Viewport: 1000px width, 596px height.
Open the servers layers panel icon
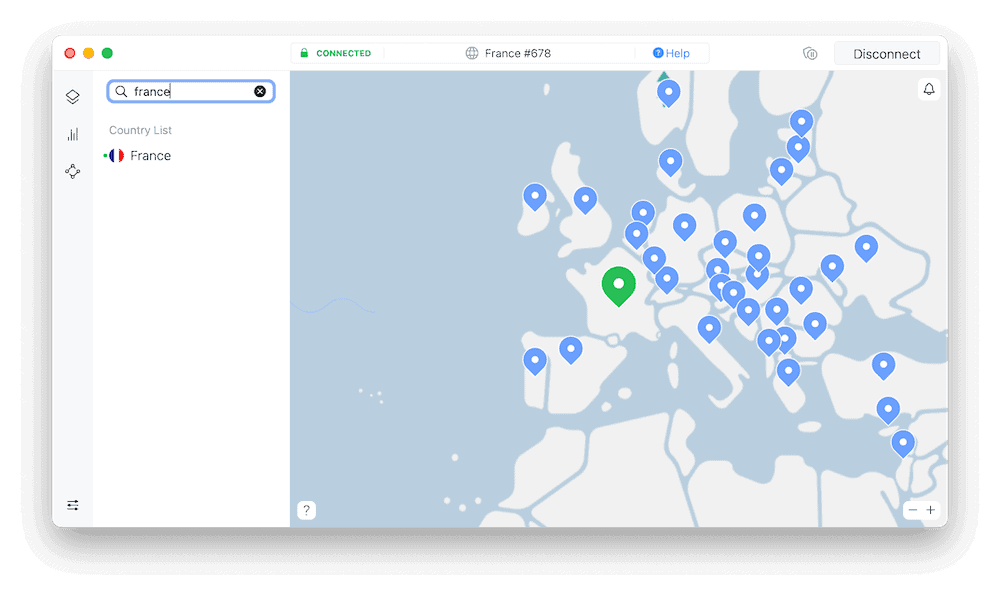[73, 96]
